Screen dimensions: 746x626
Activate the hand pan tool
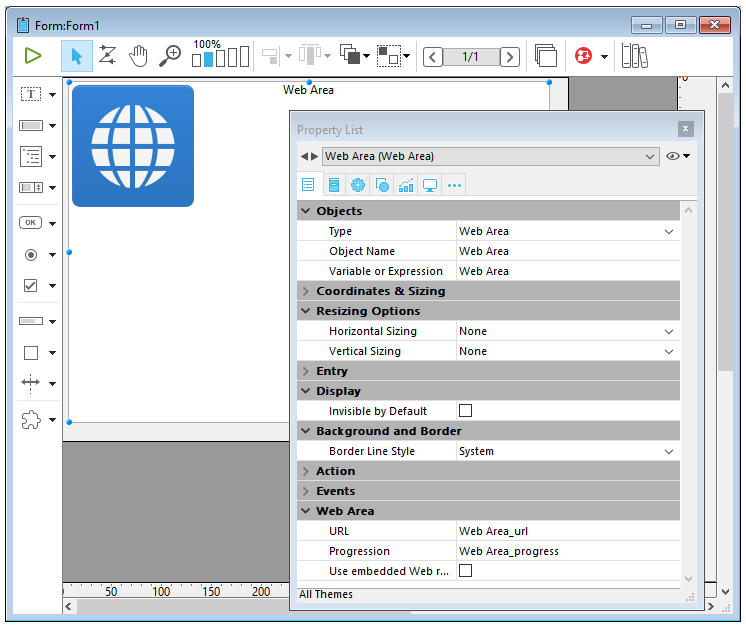click(138, 56)
